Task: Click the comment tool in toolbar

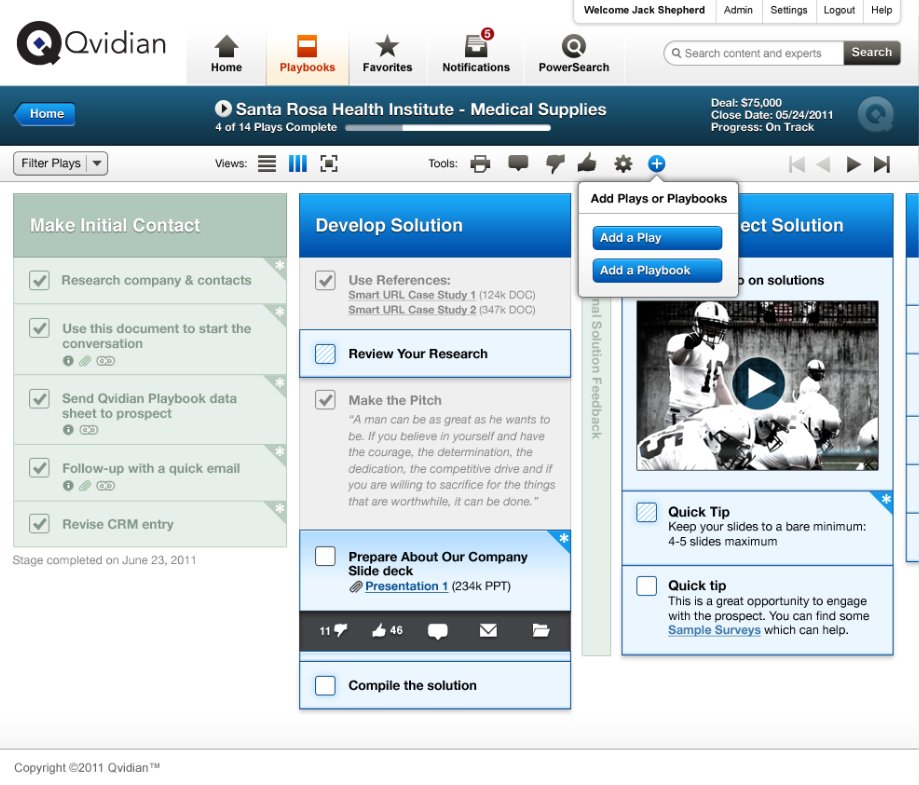Action: coord(518,164)
